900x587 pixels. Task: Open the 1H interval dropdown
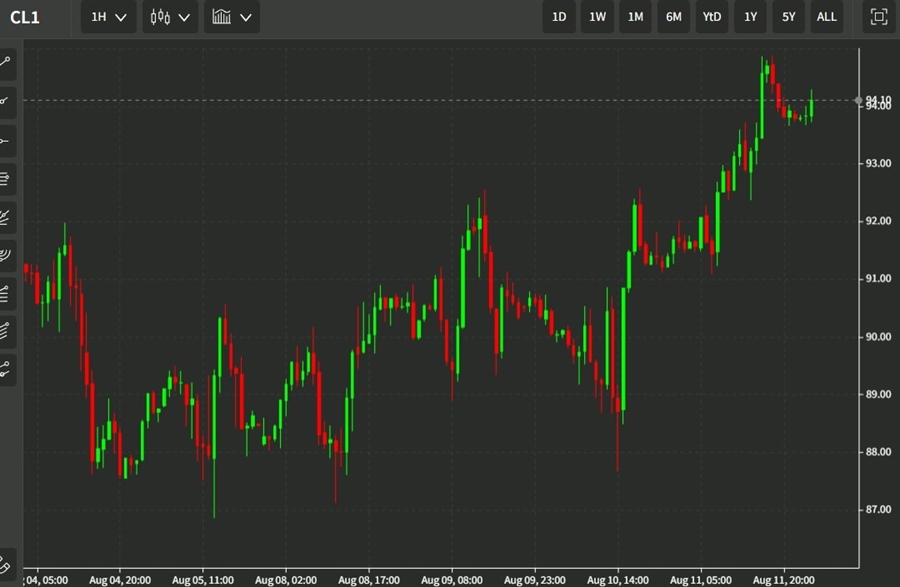click(x=108, y=17)
